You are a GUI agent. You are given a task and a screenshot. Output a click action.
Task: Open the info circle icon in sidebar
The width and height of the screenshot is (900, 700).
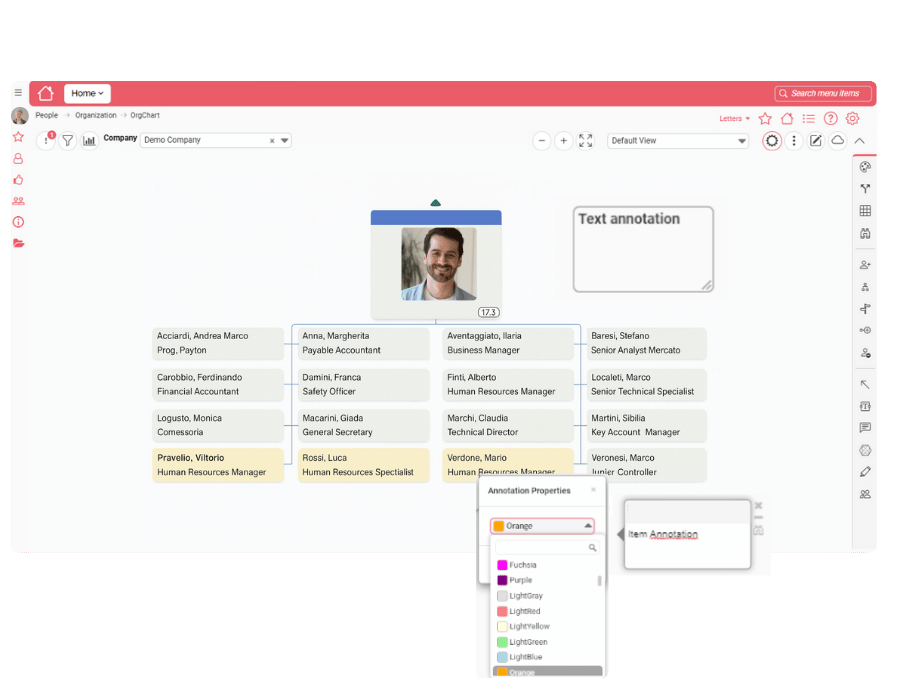[18, 222]
